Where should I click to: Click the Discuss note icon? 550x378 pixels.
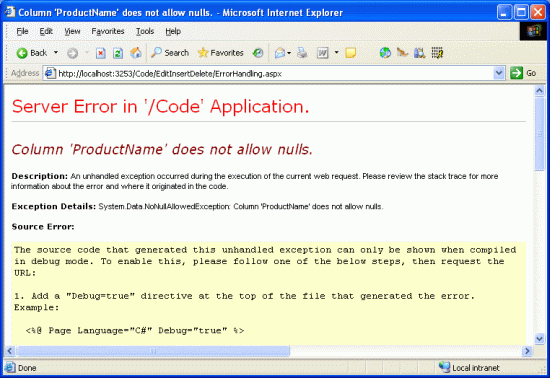pyautogui.click(x=350, y=53)
